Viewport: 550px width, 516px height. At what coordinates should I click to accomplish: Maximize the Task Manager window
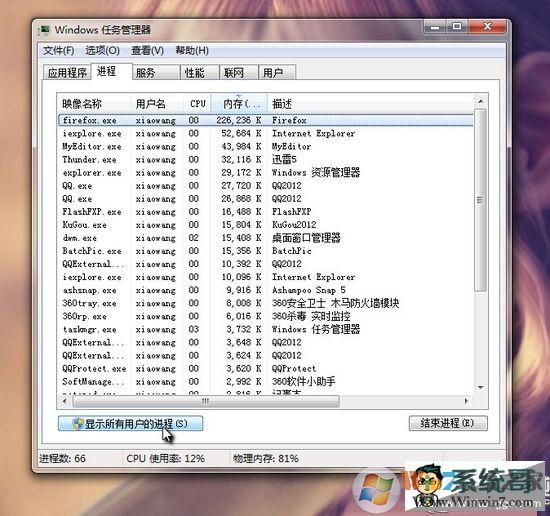[x=457, y=27]
